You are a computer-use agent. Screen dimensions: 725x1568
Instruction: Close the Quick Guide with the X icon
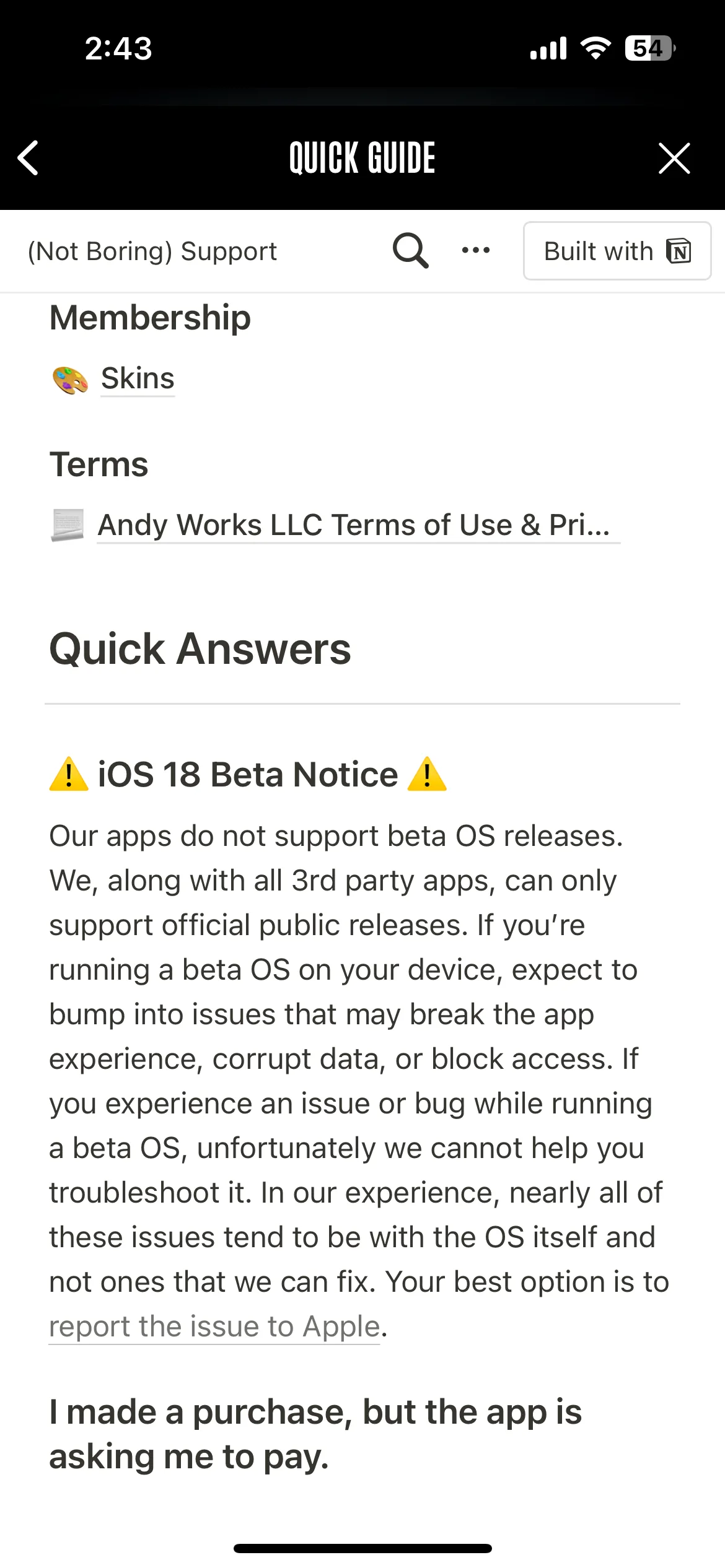click(x=674, y=158)
